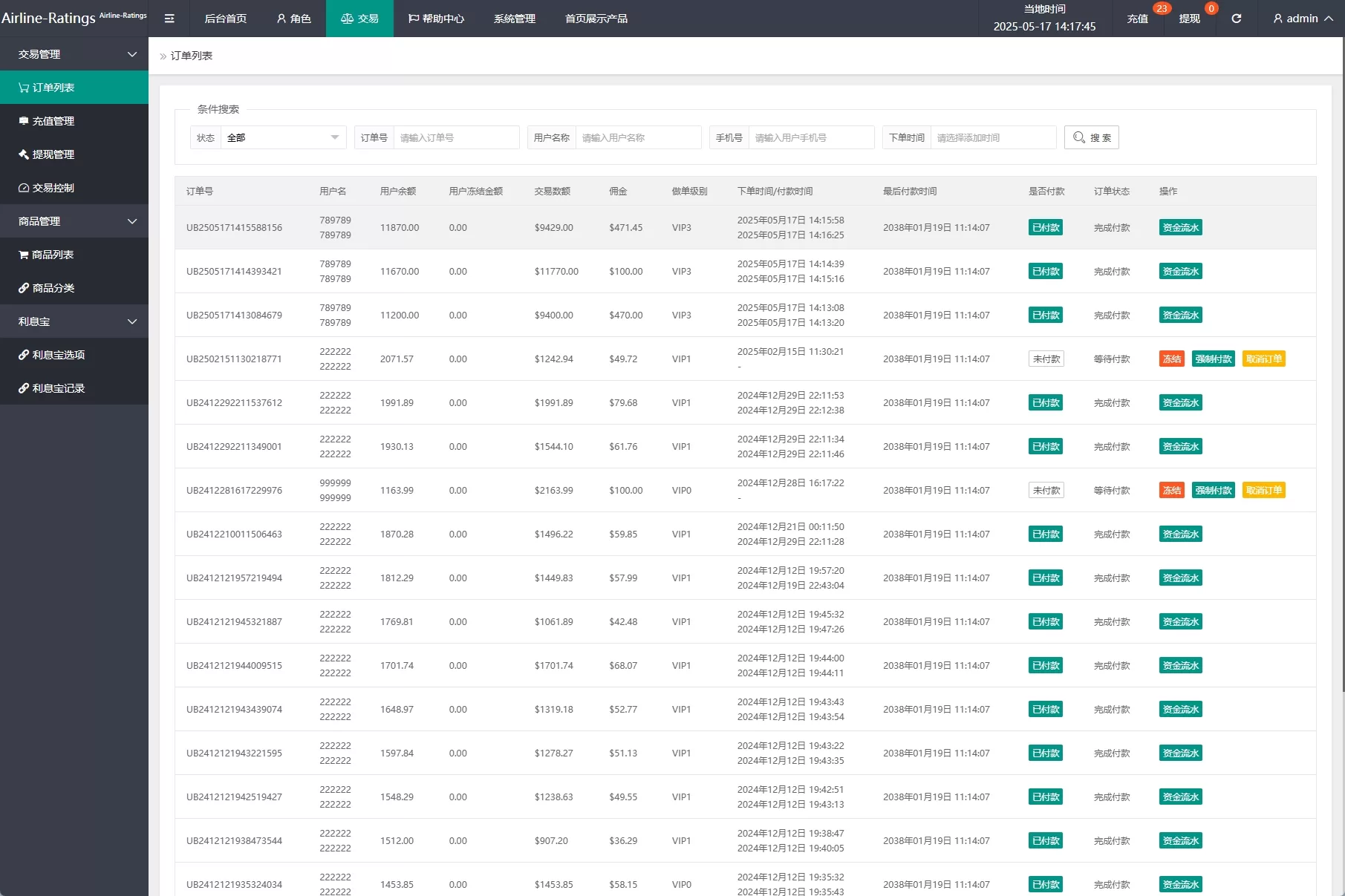Open 利息宝记录 in the sidebar
Screen dimensions: 1345x896
[x=58, y=388]
